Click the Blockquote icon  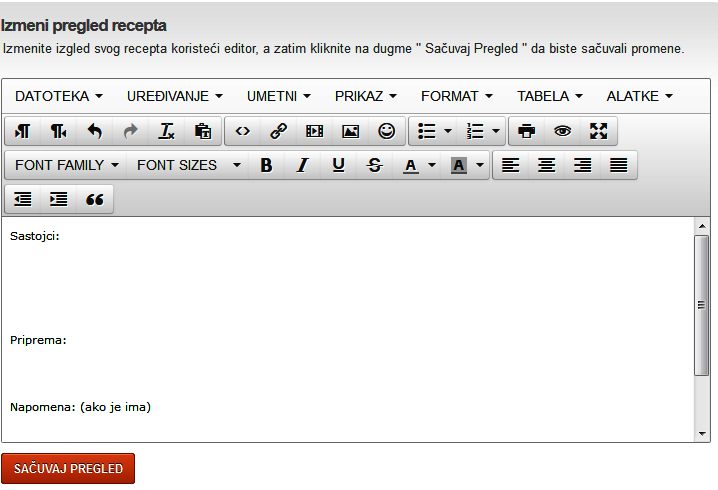tap(95, 199)
